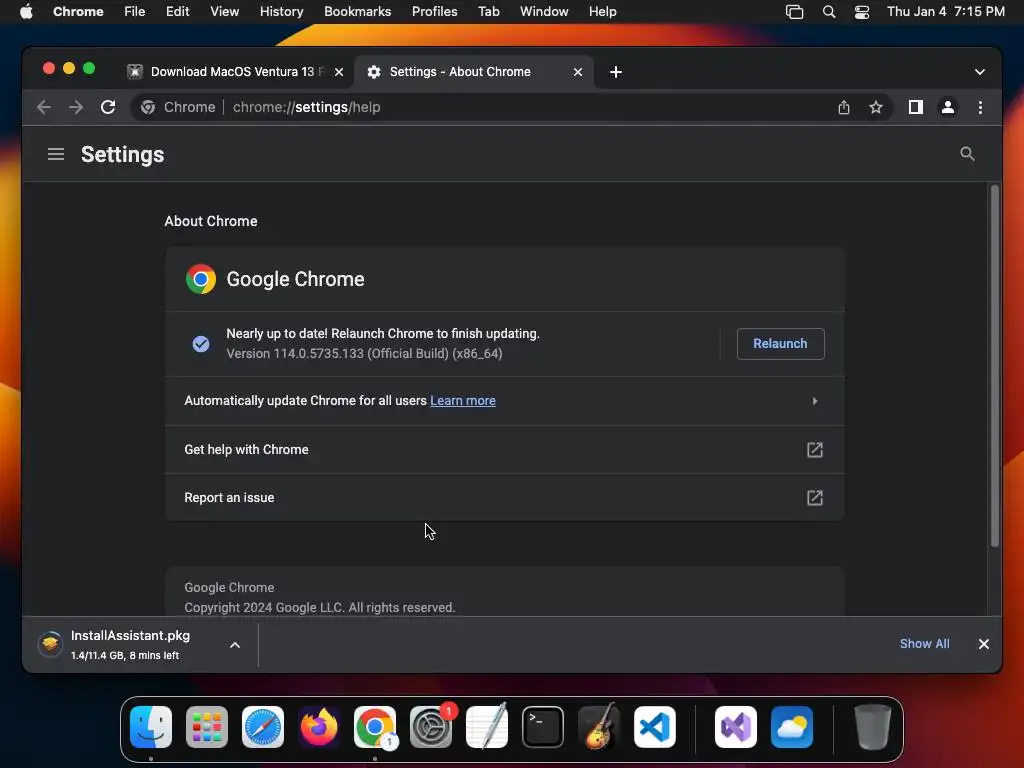Select the Settings - About Chrome tab
The height and width of the screenshot is (768, 1024).
(x=473, y=72)
